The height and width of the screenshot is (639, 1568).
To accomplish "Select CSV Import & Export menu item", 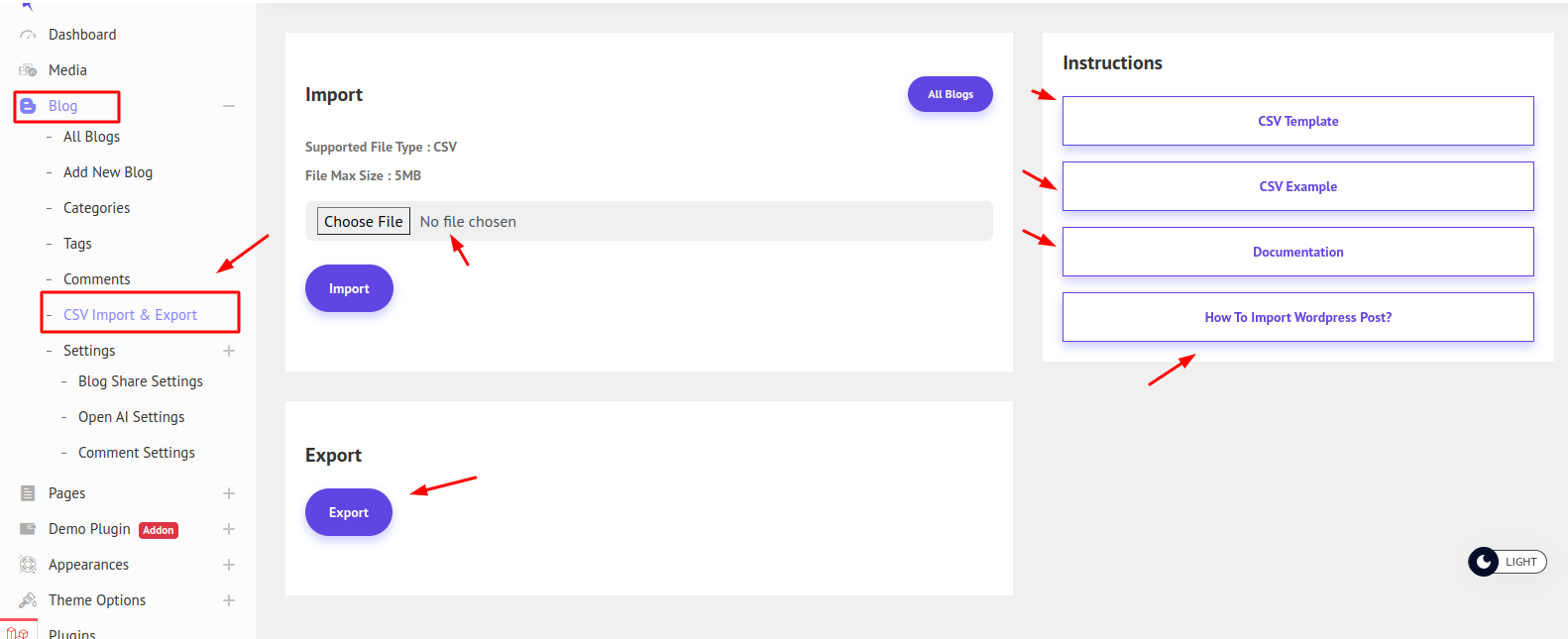I will pyautogui.click(x=130, y=315).
